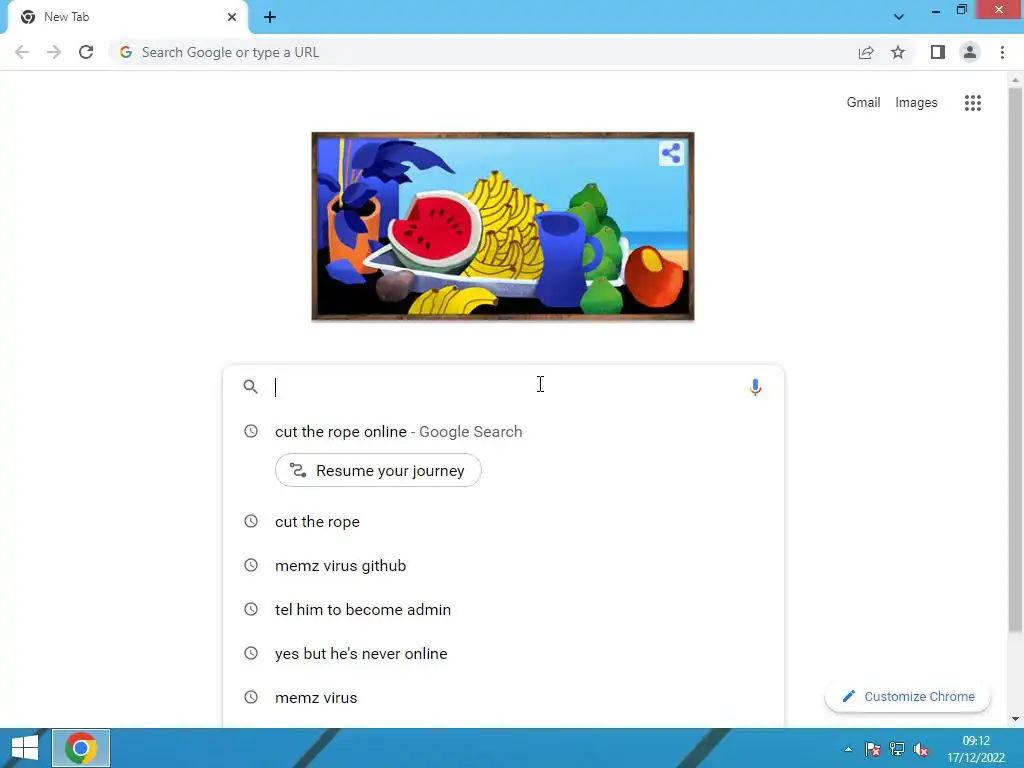Open Images link
This screenshot has height=768, width=1024.
(x=916, y=103)
